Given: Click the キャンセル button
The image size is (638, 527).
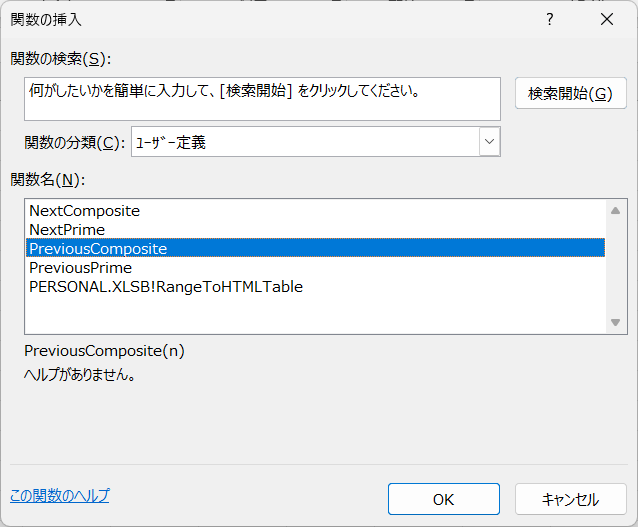Looking at the screenshot, I should click(570, 499).
